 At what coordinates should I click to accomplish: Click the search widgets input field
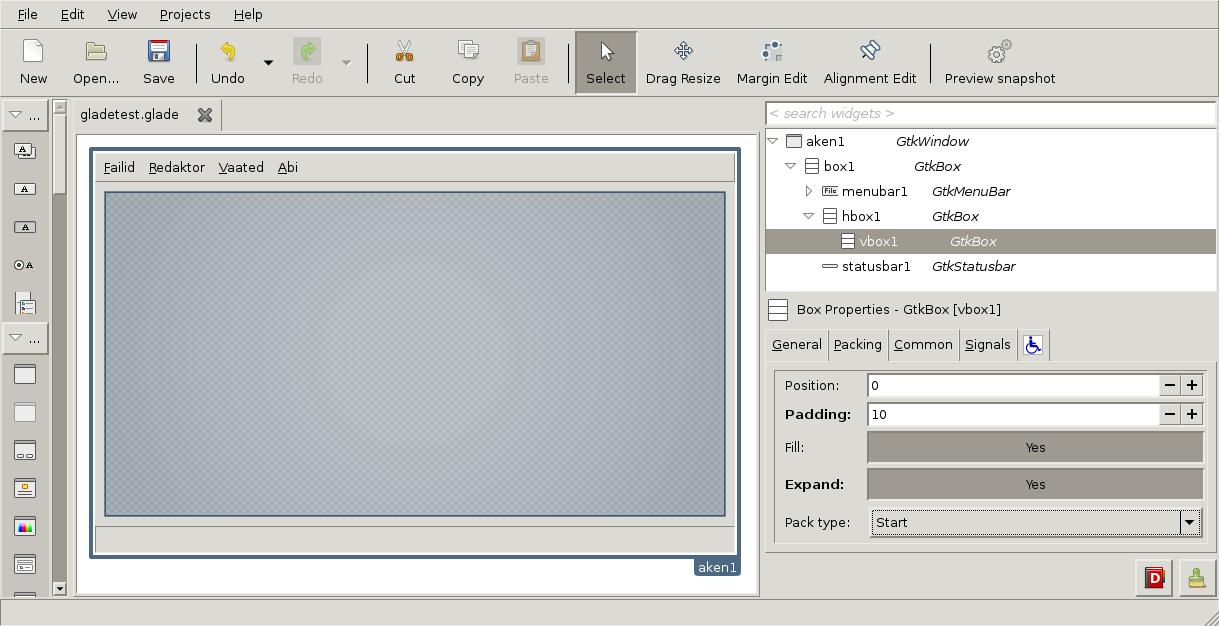pyautogui.click(x=990, y=114)
